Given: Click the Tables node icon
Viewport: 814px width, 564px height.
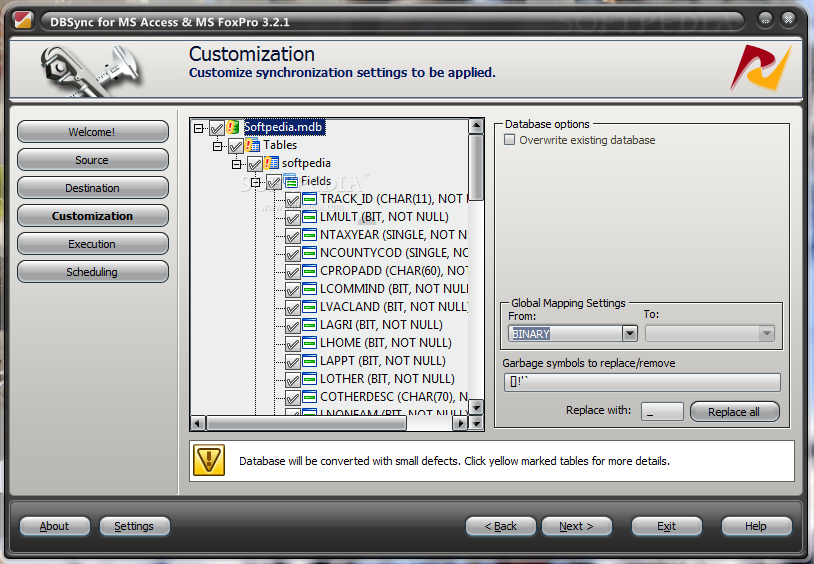Looking at the screenshot, I should tap(252, 145).
